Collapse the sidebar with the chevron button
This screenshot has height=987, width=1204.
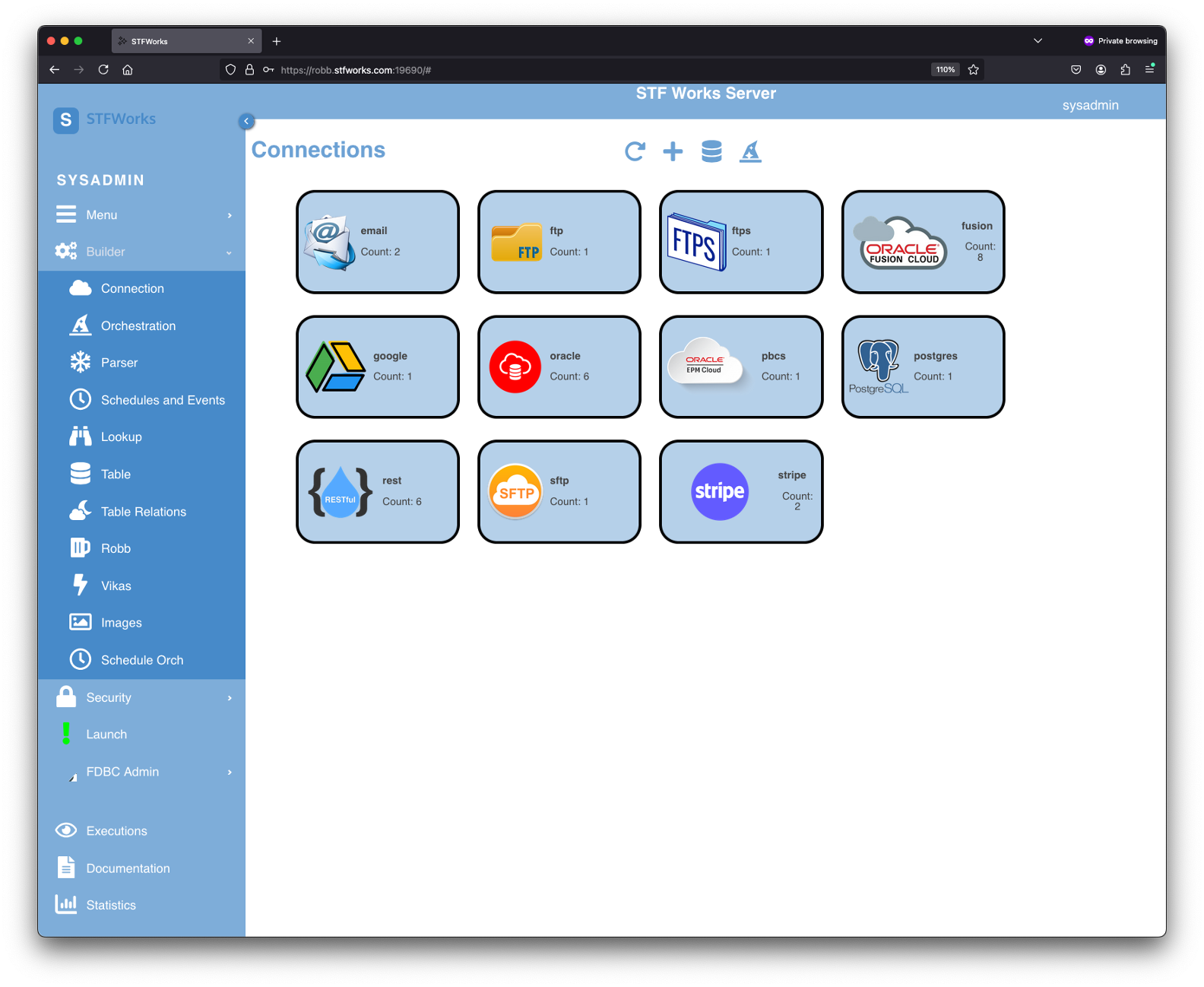[x=246, y=121]
